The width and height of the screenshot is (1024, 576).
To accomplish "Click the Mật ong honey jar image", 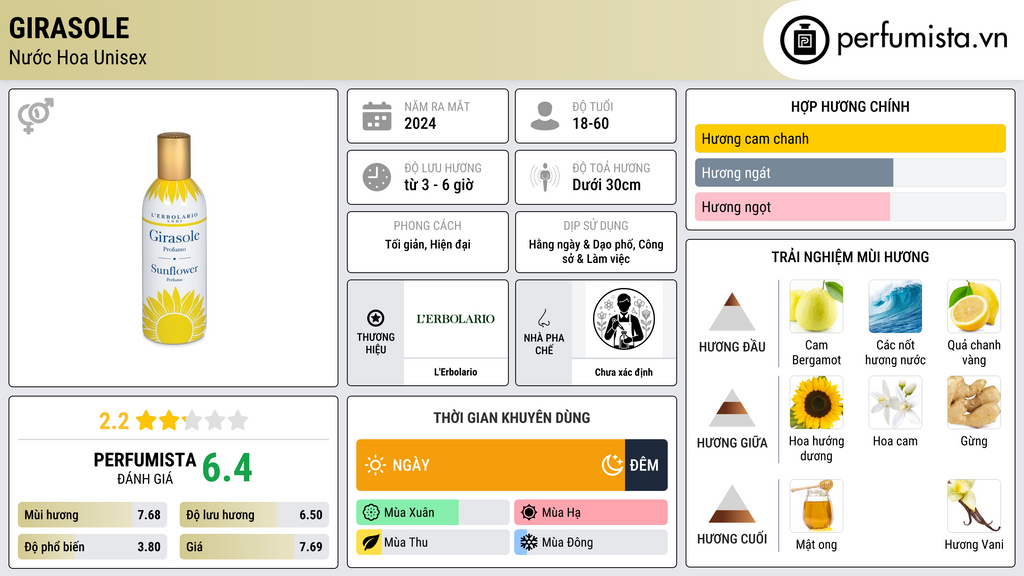I will [x=816, y=506].
